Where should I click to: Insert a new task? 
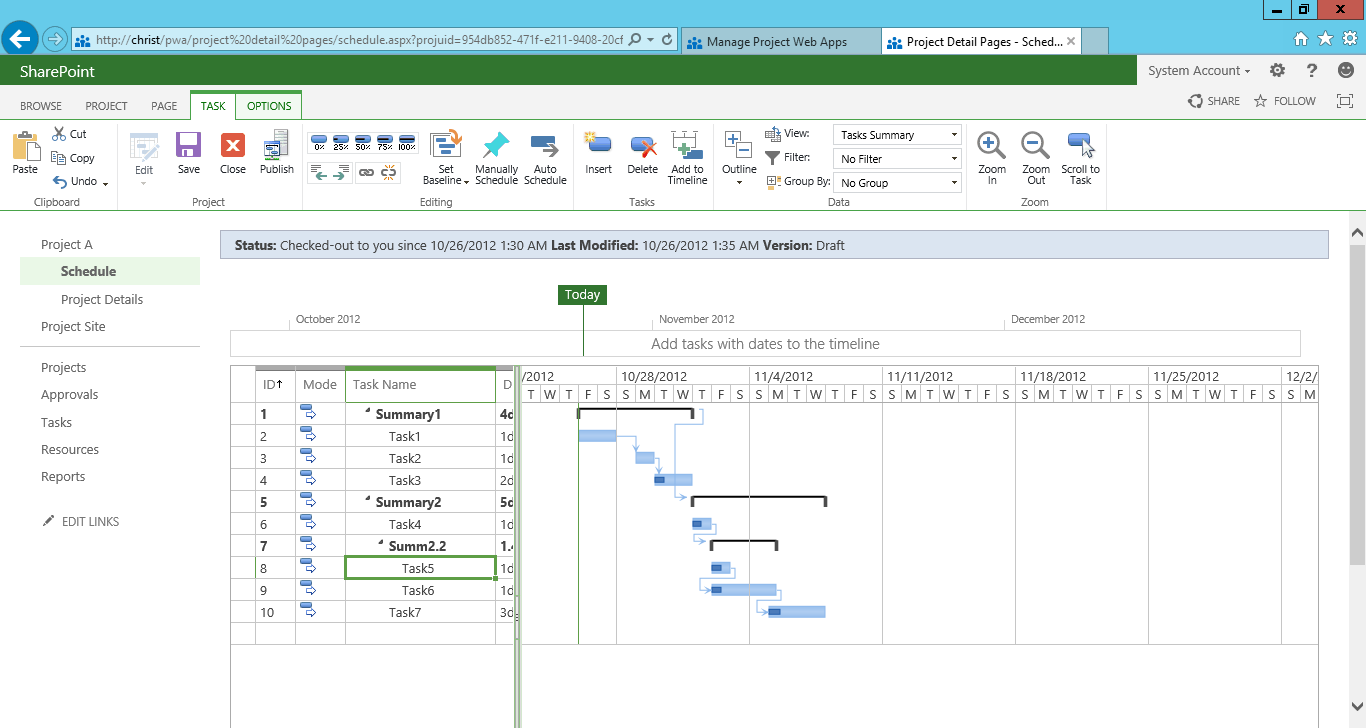pos(598,146)
